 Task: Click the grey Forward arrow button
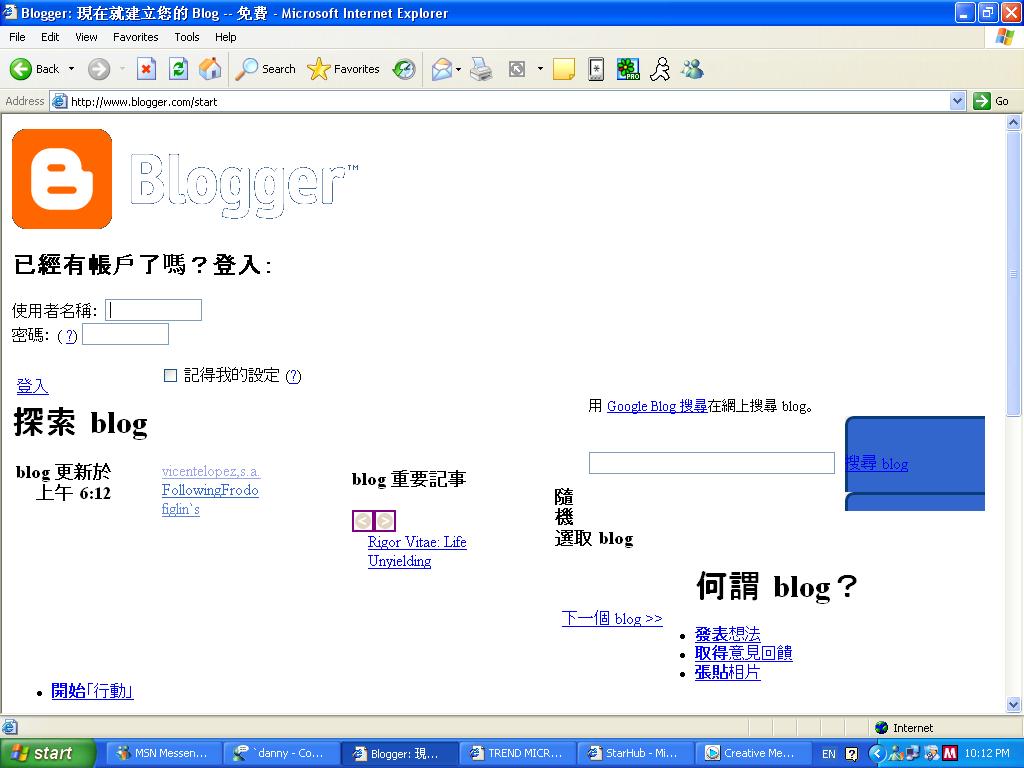click(99, 69)
